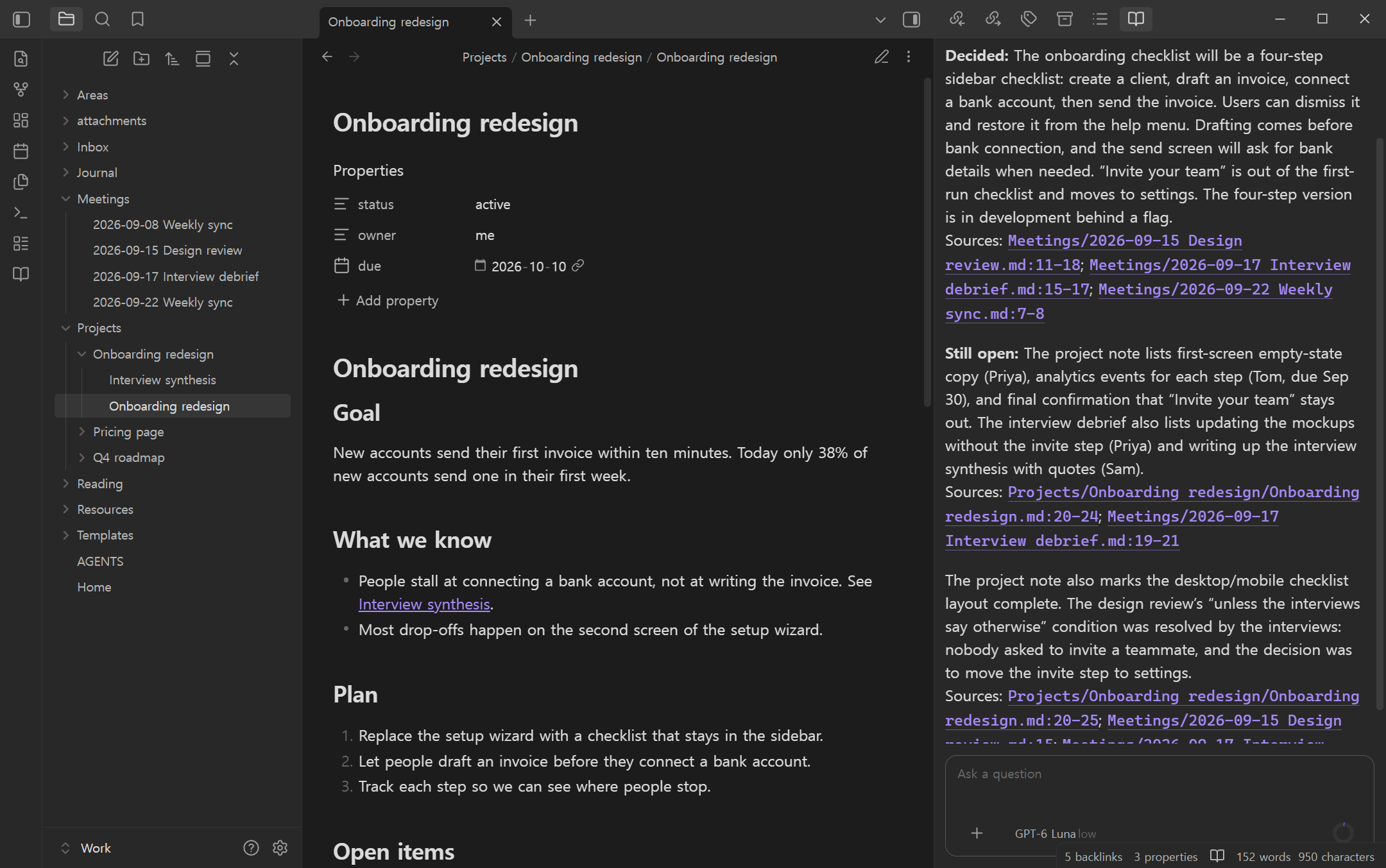Expand the Journal folder

coord(65,172)
